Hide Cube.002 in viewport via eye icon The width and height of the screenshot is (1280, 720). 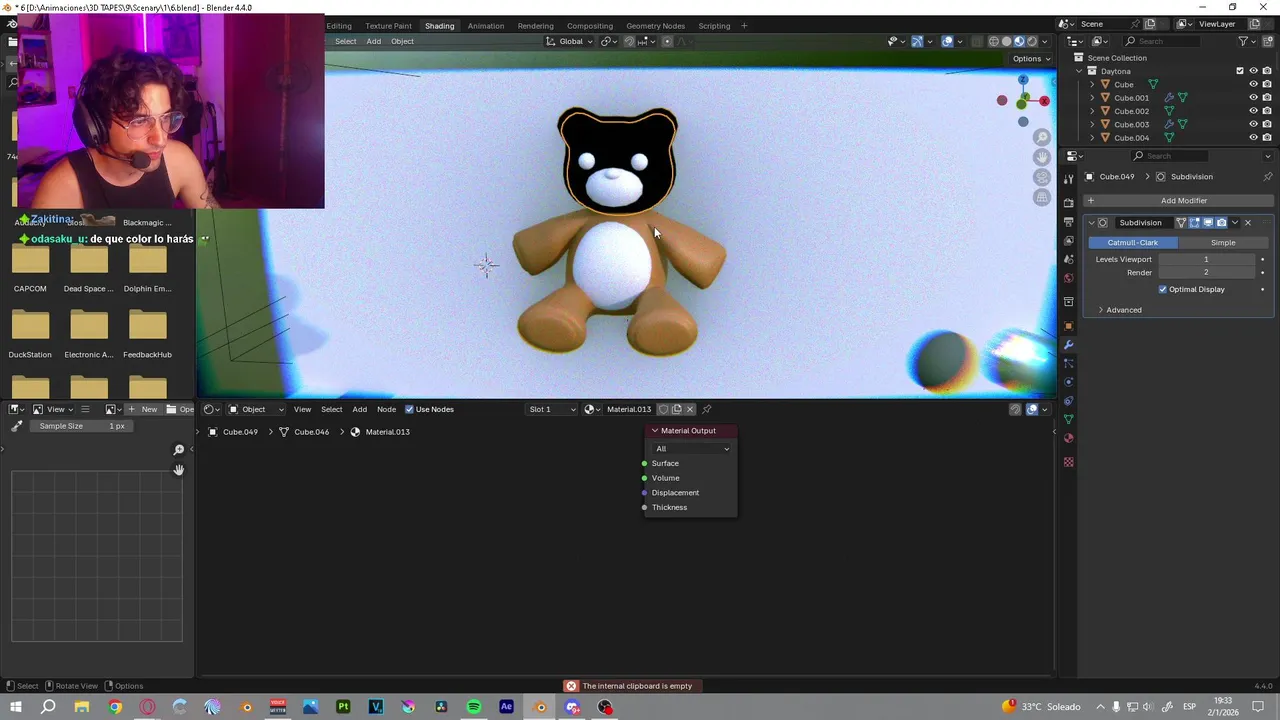point(1253,111)
